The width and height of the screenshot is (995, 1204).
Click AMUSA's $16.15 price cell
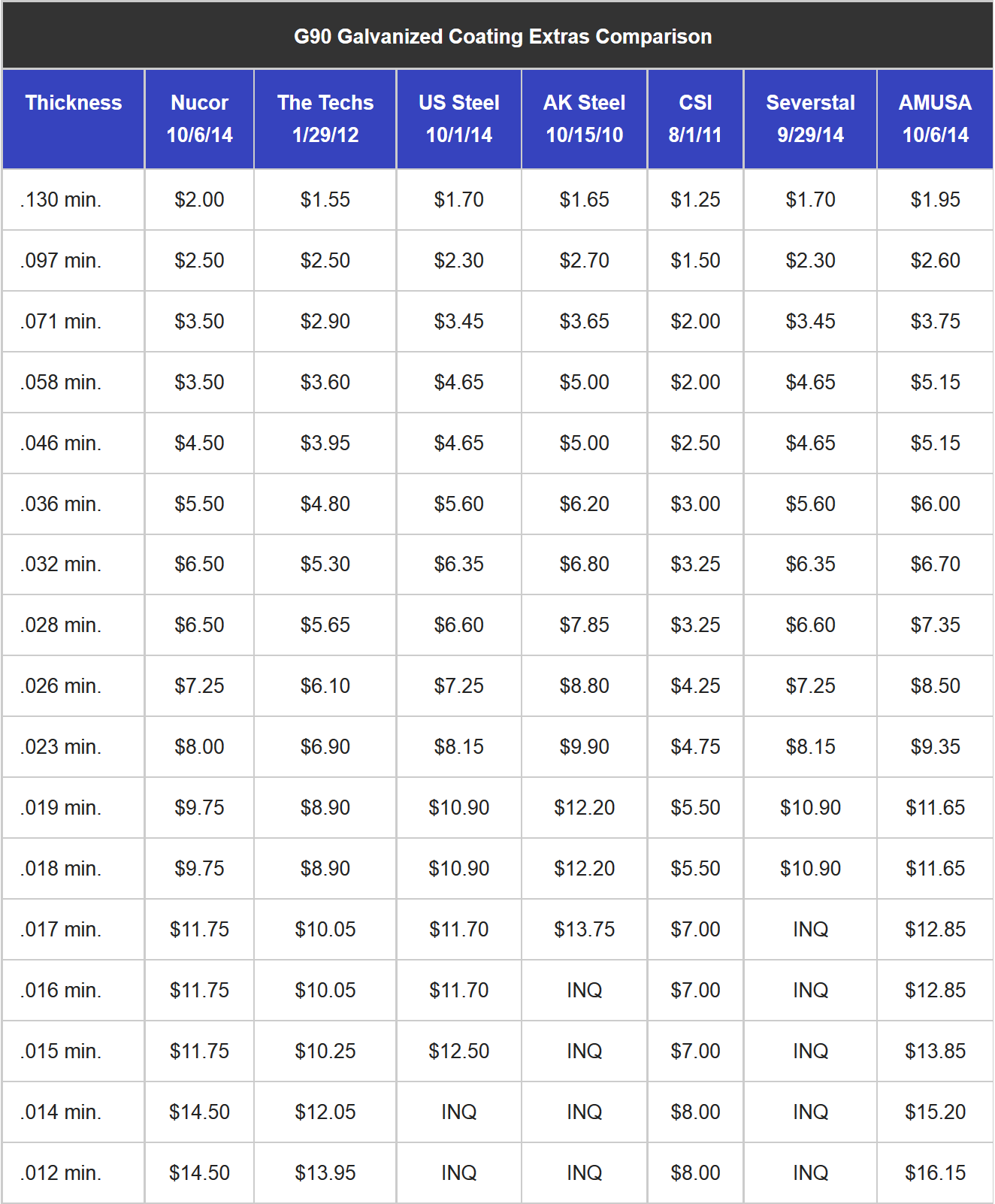click(x=935, y=1173)
